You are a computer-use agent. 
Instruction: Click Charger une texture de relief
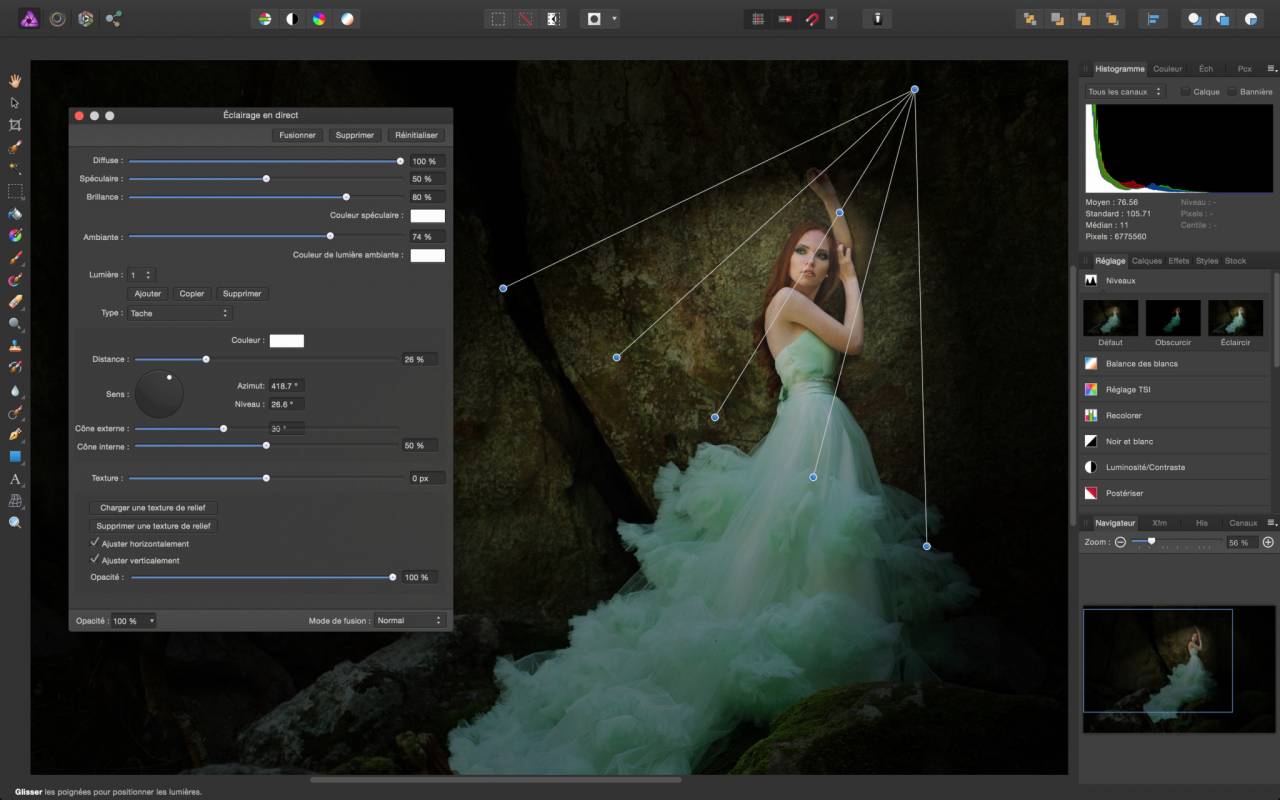pos(154,508)
